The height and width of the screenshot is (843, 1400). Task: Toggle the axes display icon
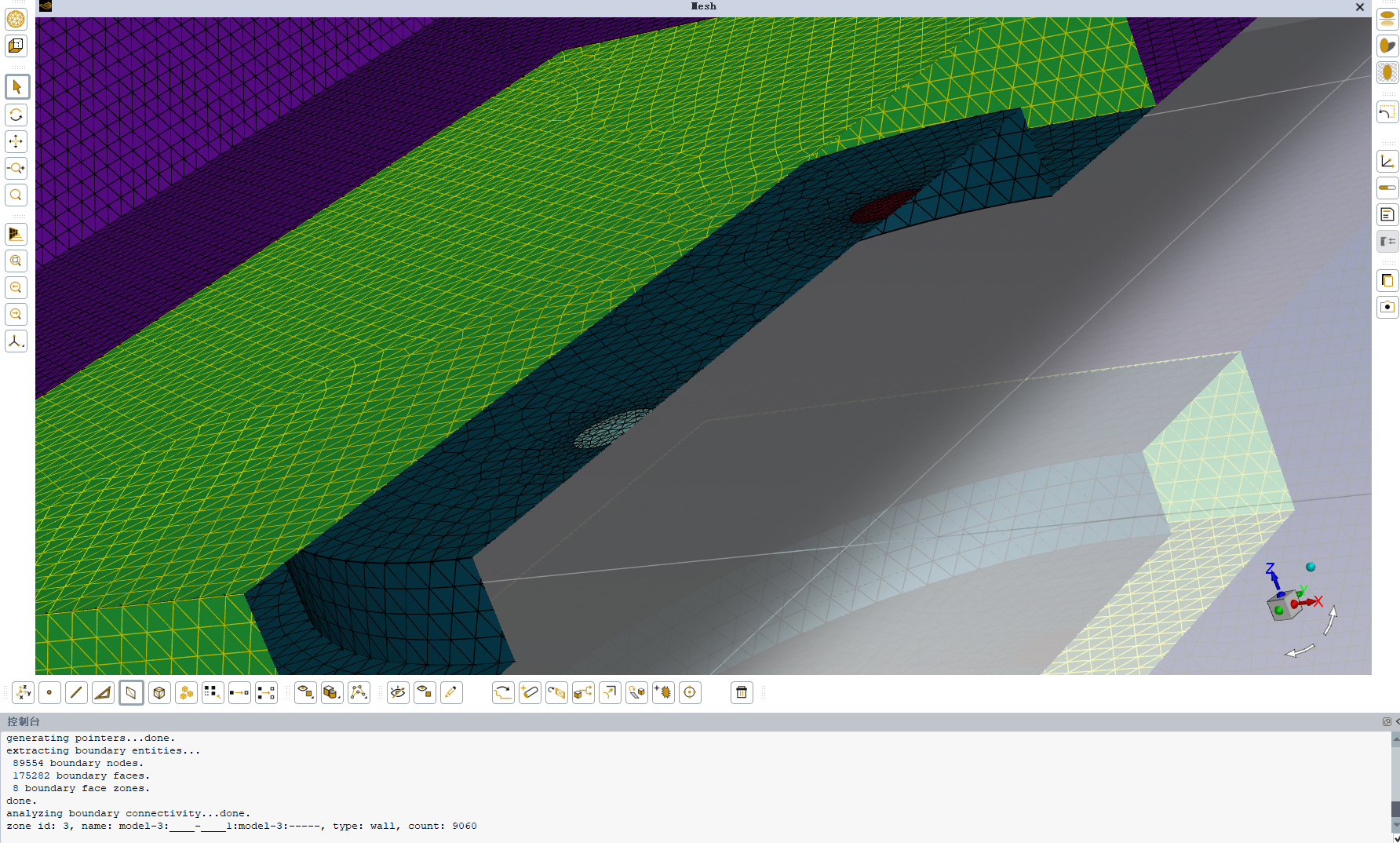point(1387,162)
